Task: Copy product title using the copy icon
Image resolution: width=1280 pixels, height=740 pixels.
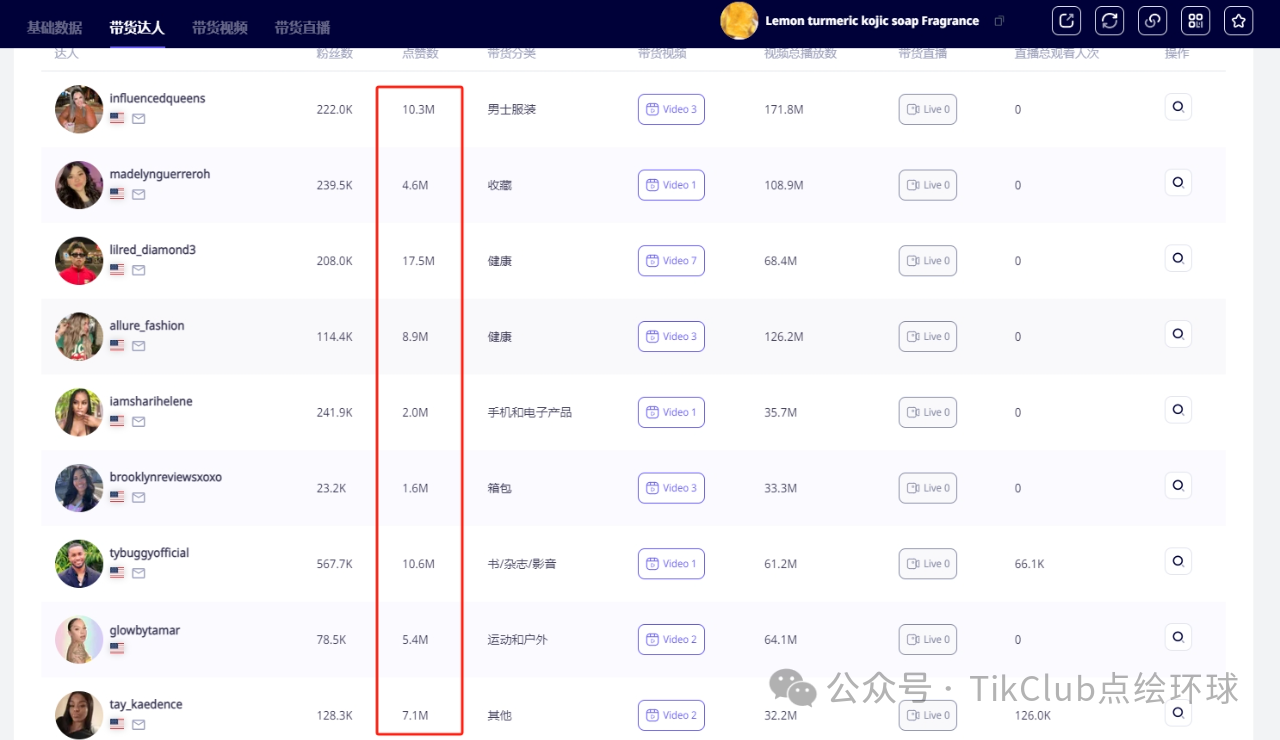Action: [999, 21]
